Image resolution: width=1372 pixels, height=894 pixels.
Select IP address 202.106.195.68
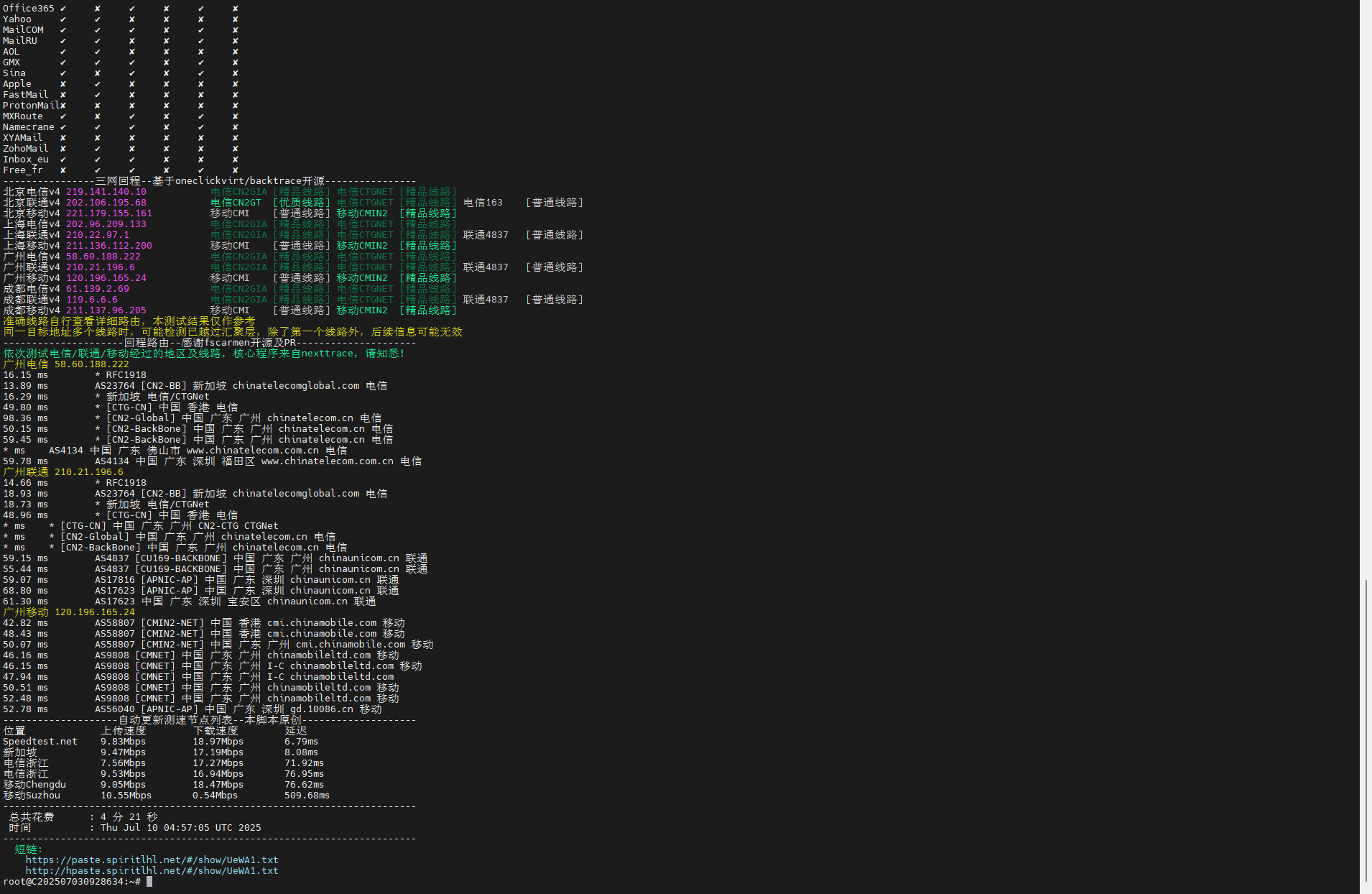(x=106, y=202)
